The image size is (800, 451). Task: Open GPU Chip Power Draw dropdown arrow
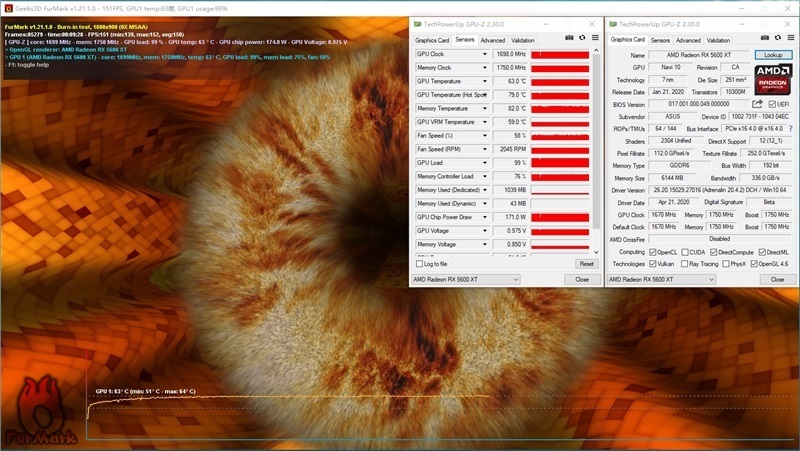click(485, 217)
